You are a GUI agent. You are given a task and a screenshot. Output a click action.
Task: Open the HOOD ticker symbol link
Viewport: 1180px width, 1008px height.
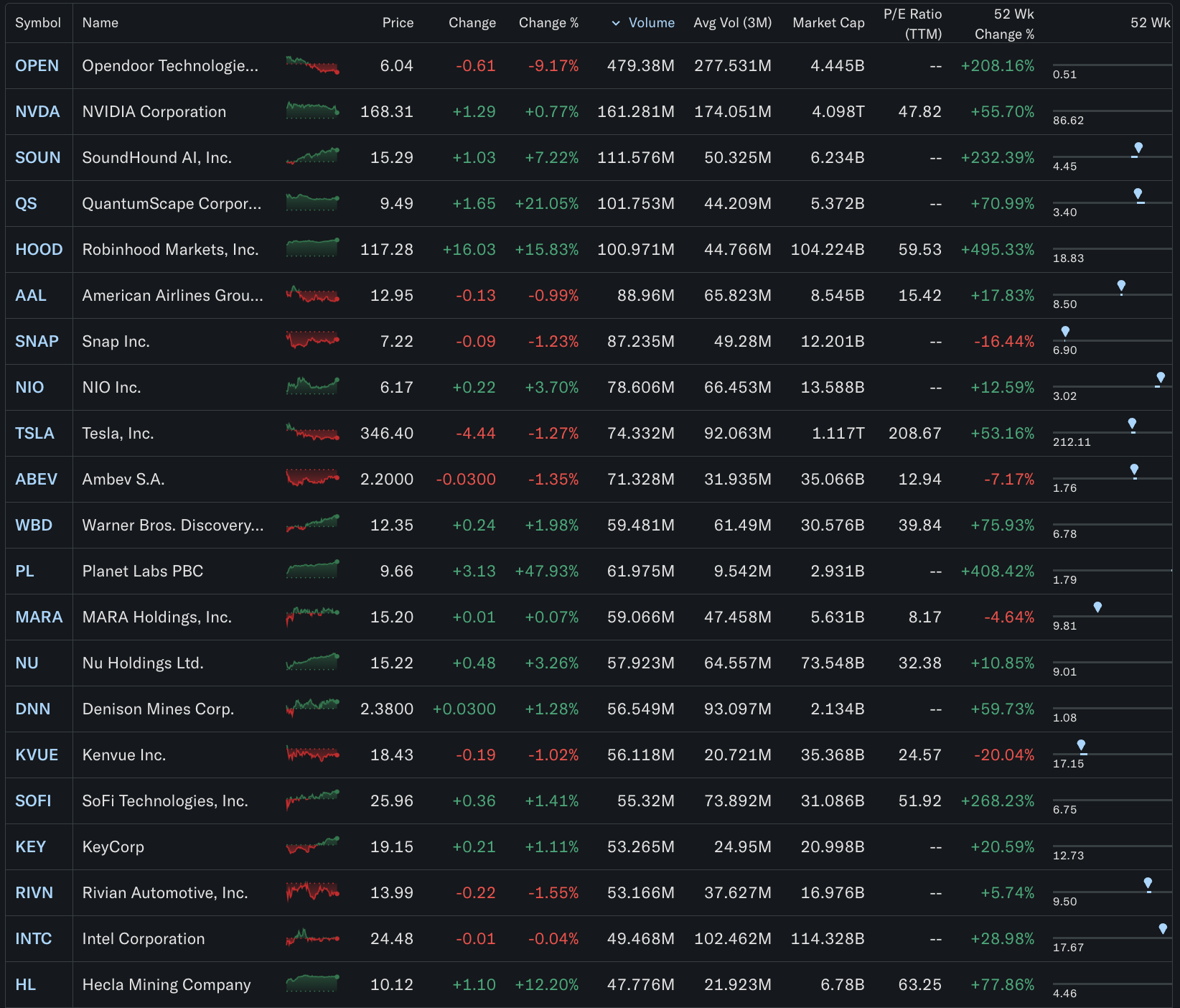tap(39, 250)
